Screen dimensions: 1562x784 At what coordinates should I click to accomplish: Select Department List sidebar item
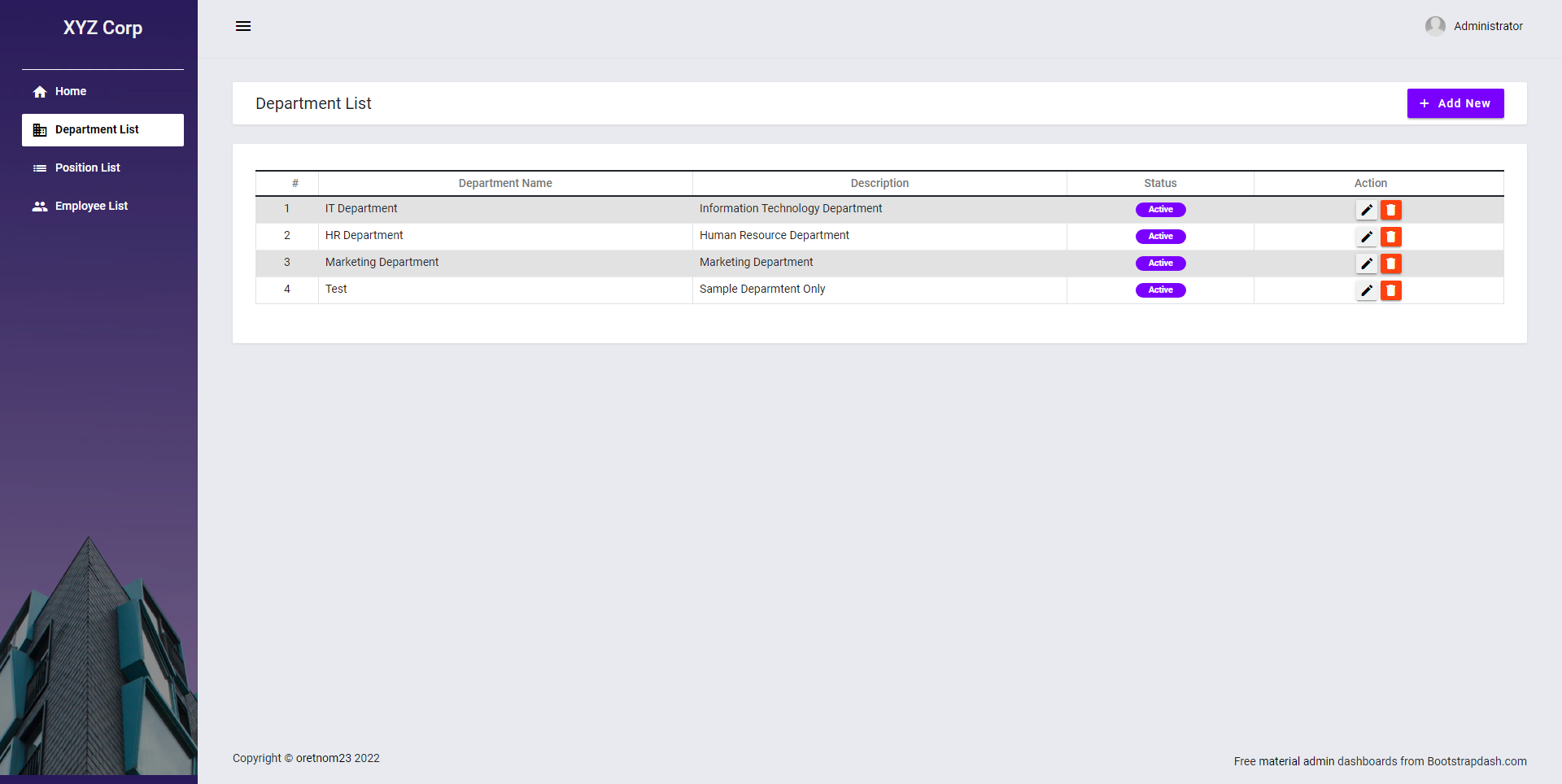pos(97,130)
